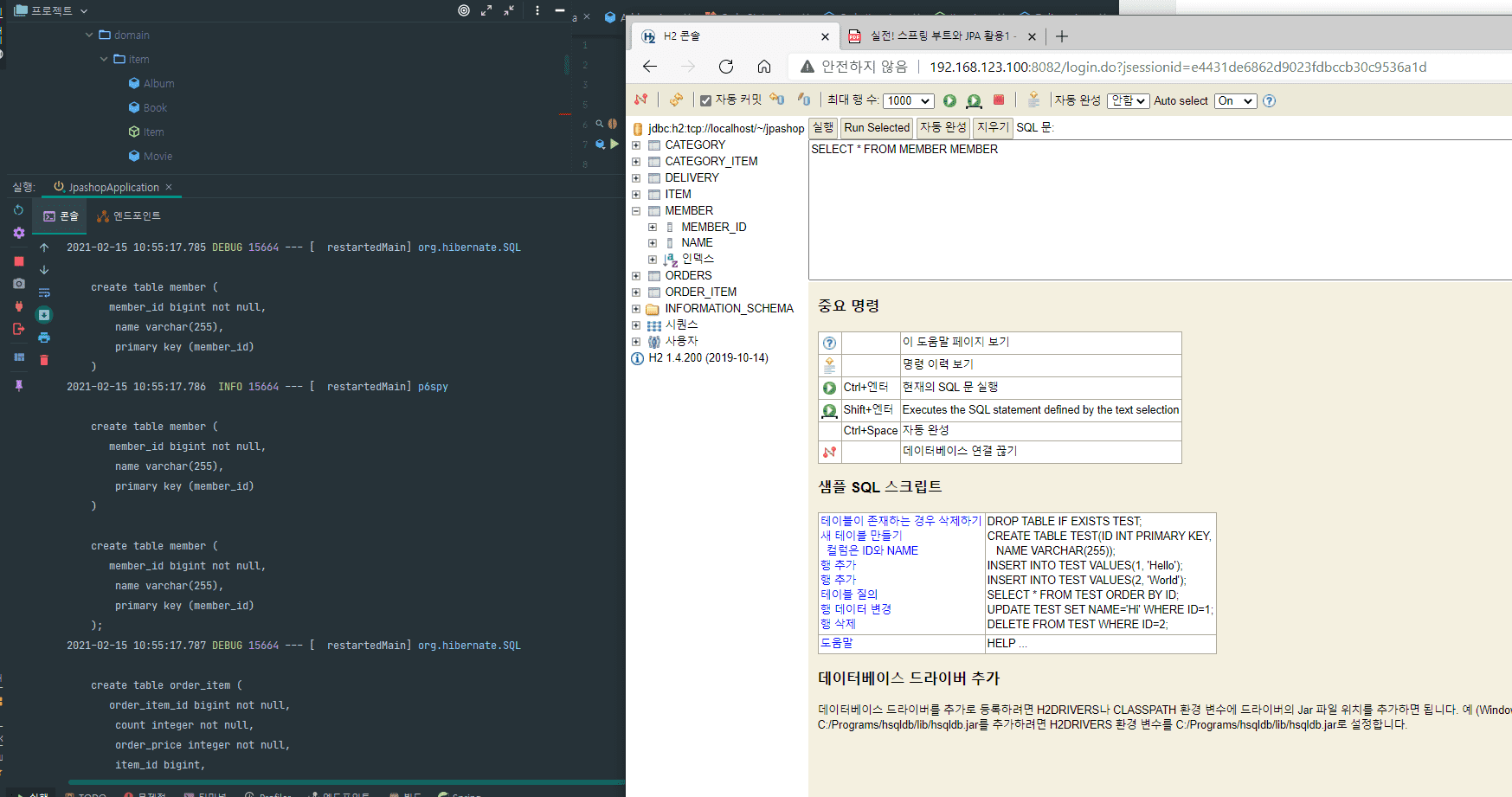
Task: Click the console down-arrow icon
Action: tap(44, 270)
